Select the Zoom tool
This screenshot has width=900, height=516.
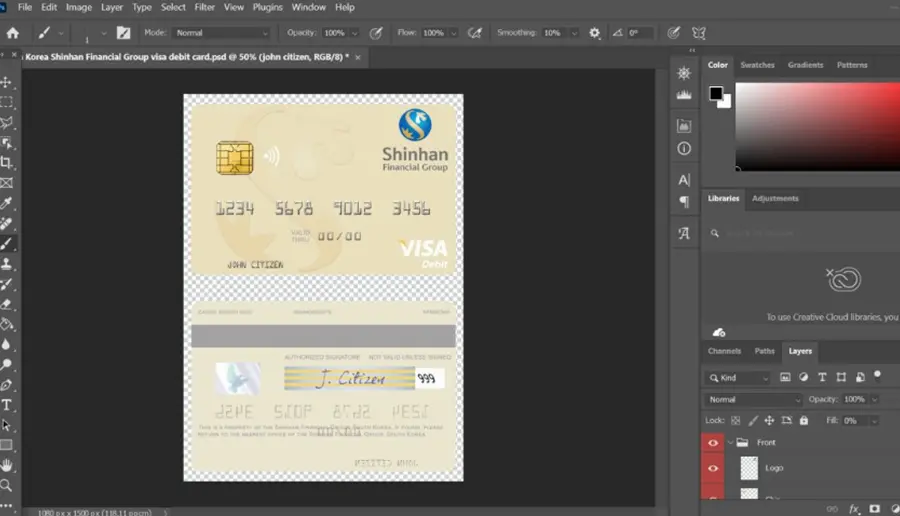coord(6,486)
